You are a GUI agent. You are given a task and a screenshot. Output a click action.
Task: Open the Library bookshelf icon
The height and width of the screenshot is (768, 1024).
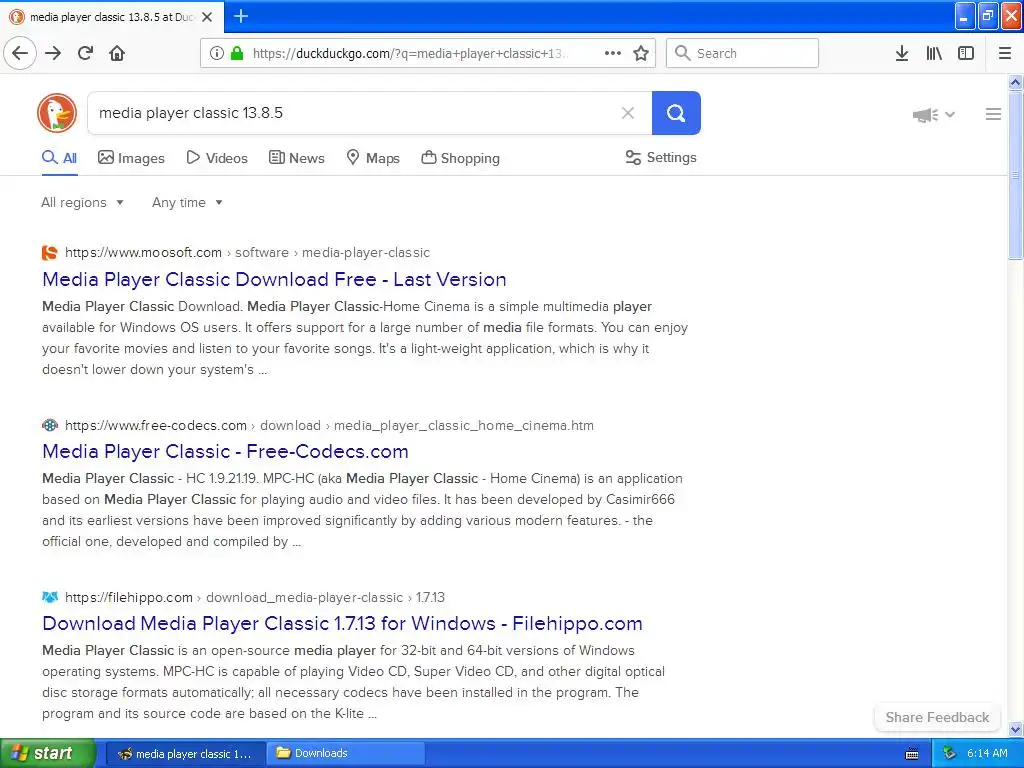934,54
